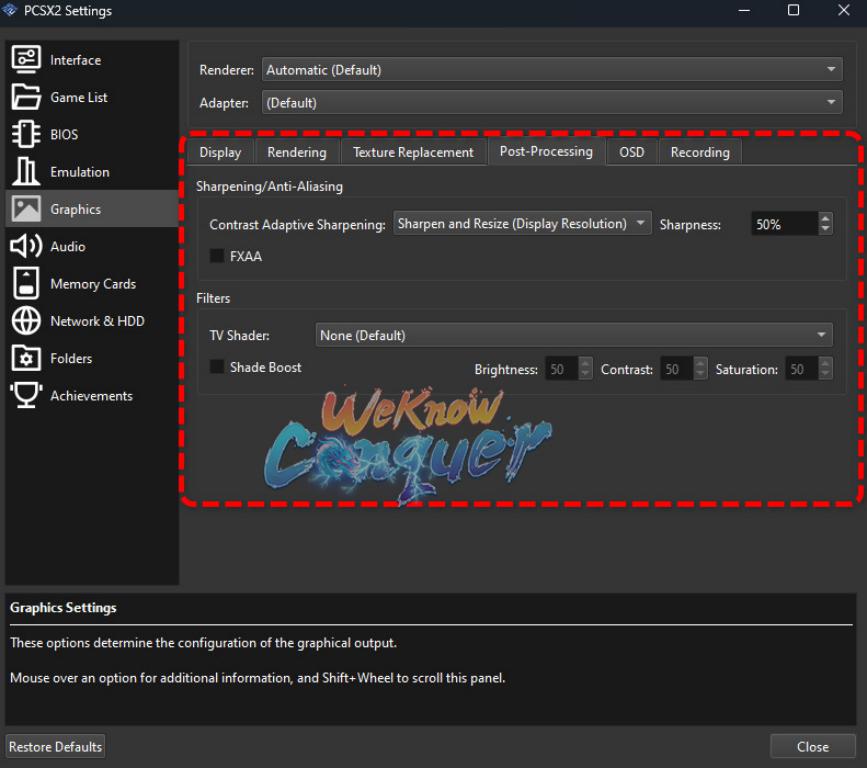This screenshot has width=867, height=768.
Task: Click the Game List folder icon
Action: pos(26,97)
